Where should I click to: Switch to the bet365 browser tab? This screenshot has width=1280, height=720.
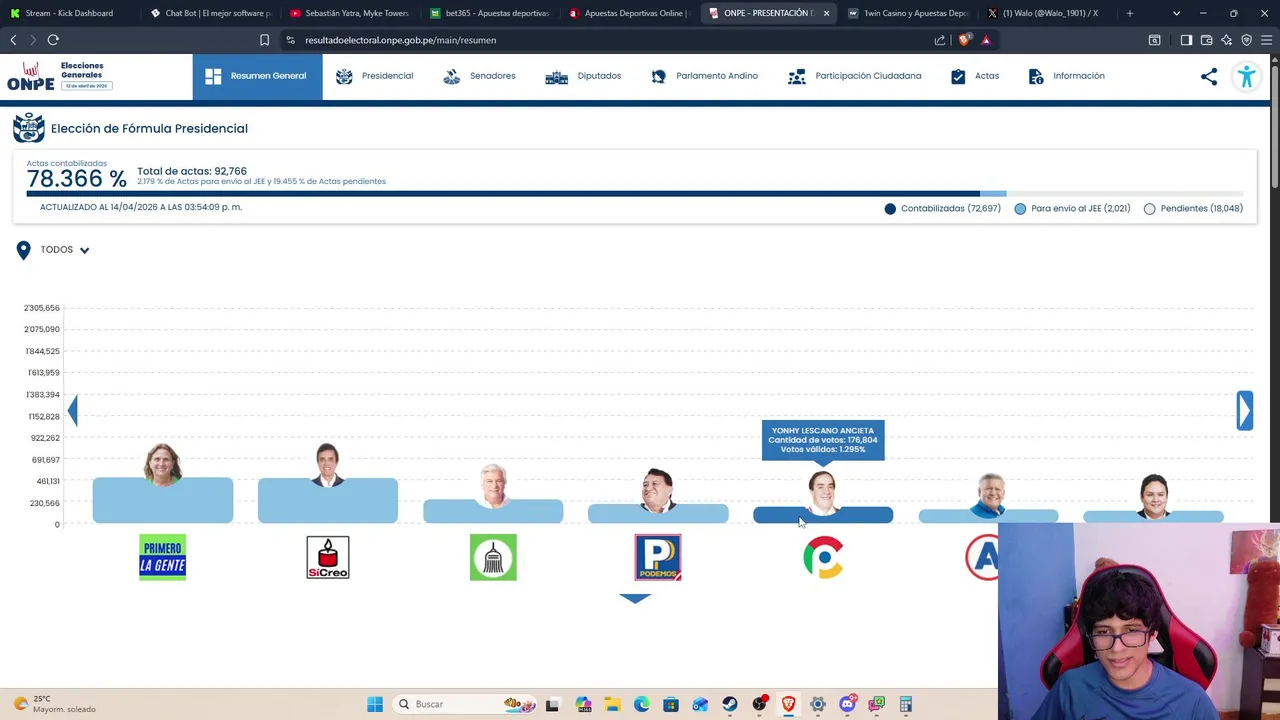click(x=489, y=13)
